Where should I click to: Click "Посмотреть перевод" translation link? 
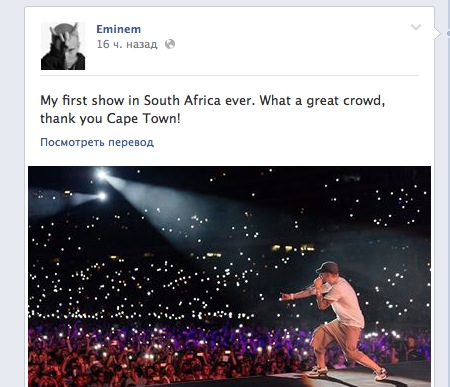97,142
